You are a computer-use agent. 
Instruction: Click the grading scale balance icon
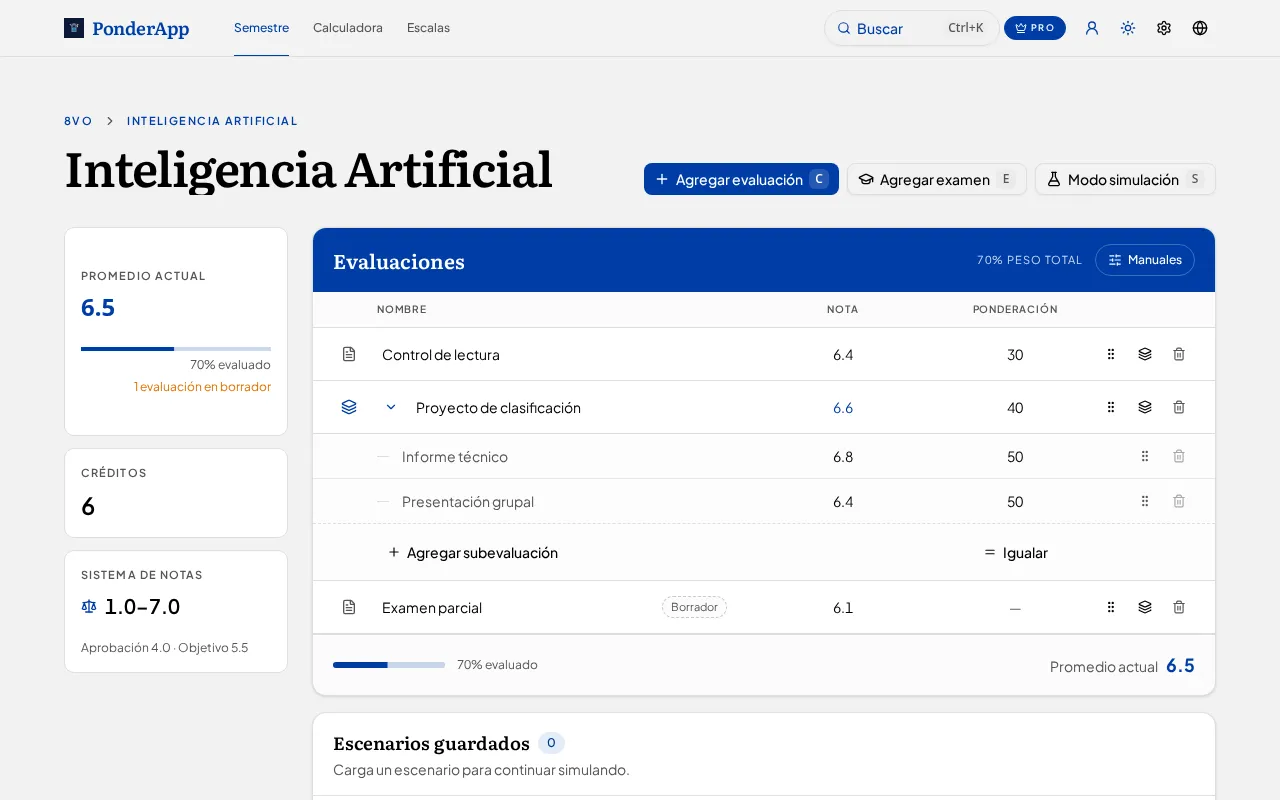pyautogui.click(x=89, y=606)
